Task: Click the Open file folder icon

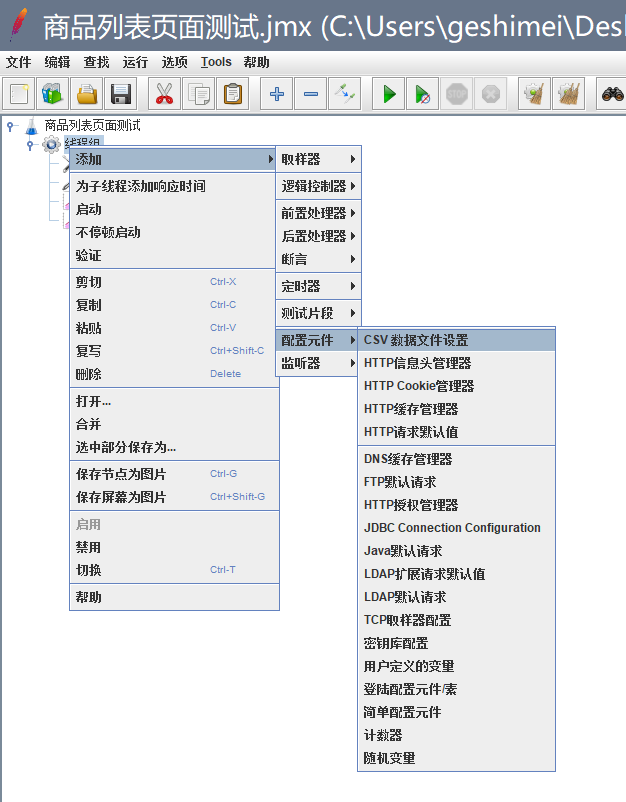Action: (86, 94)
